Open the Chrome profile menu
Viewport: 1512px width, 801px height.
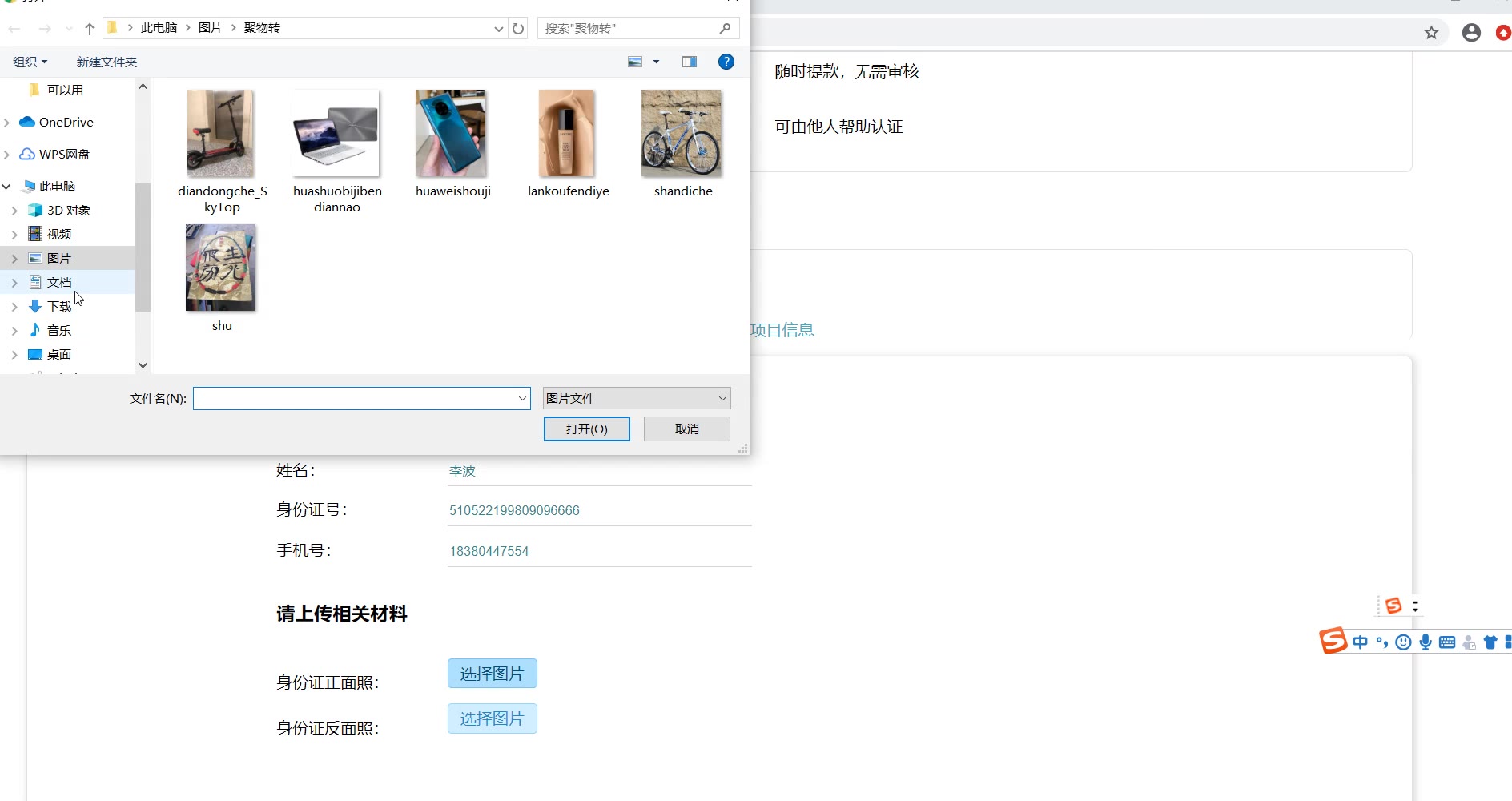coord(1471,33)
